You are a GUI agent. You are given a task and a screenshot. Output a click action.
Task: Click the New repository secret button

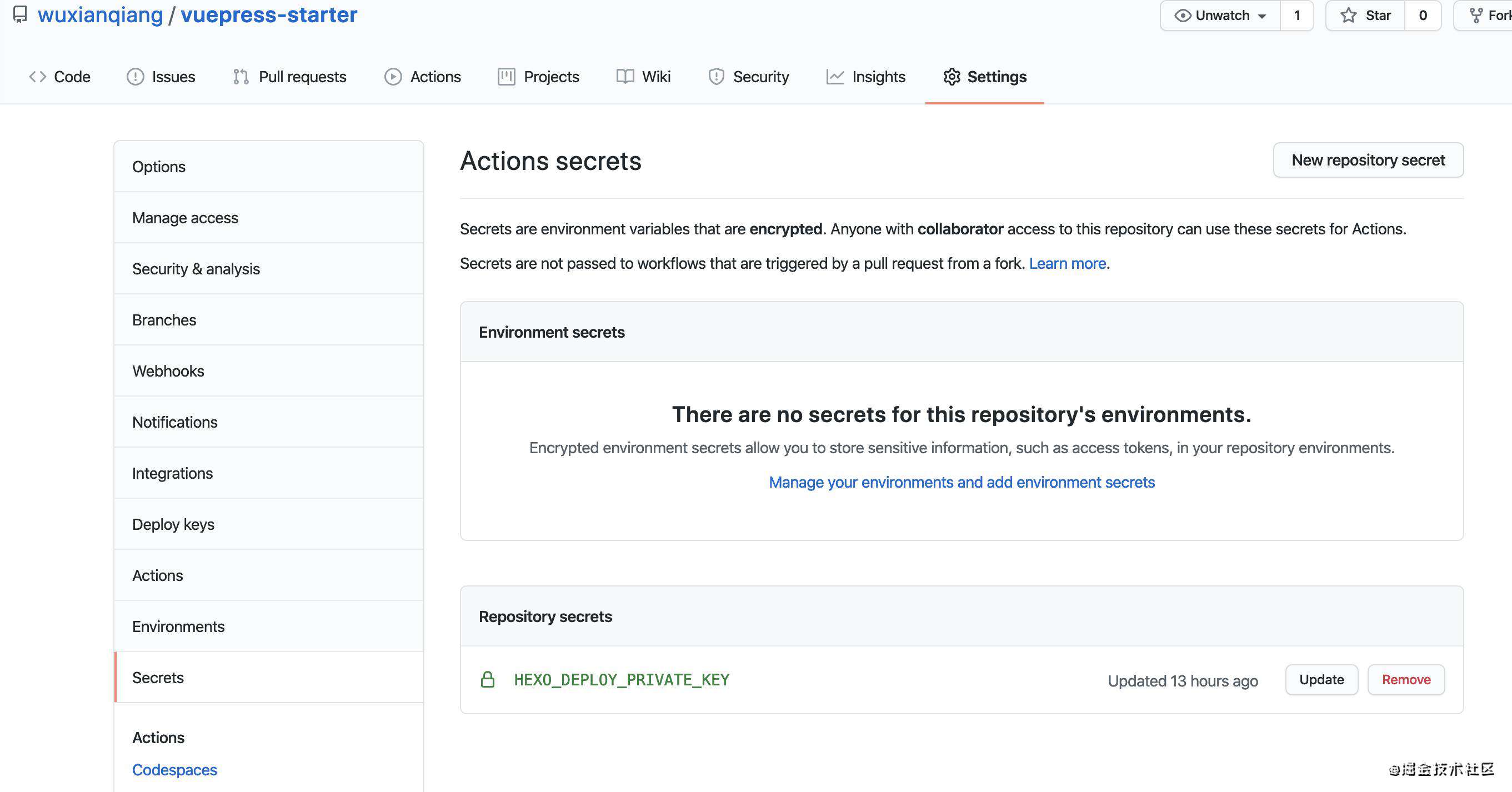point(1368,160)
